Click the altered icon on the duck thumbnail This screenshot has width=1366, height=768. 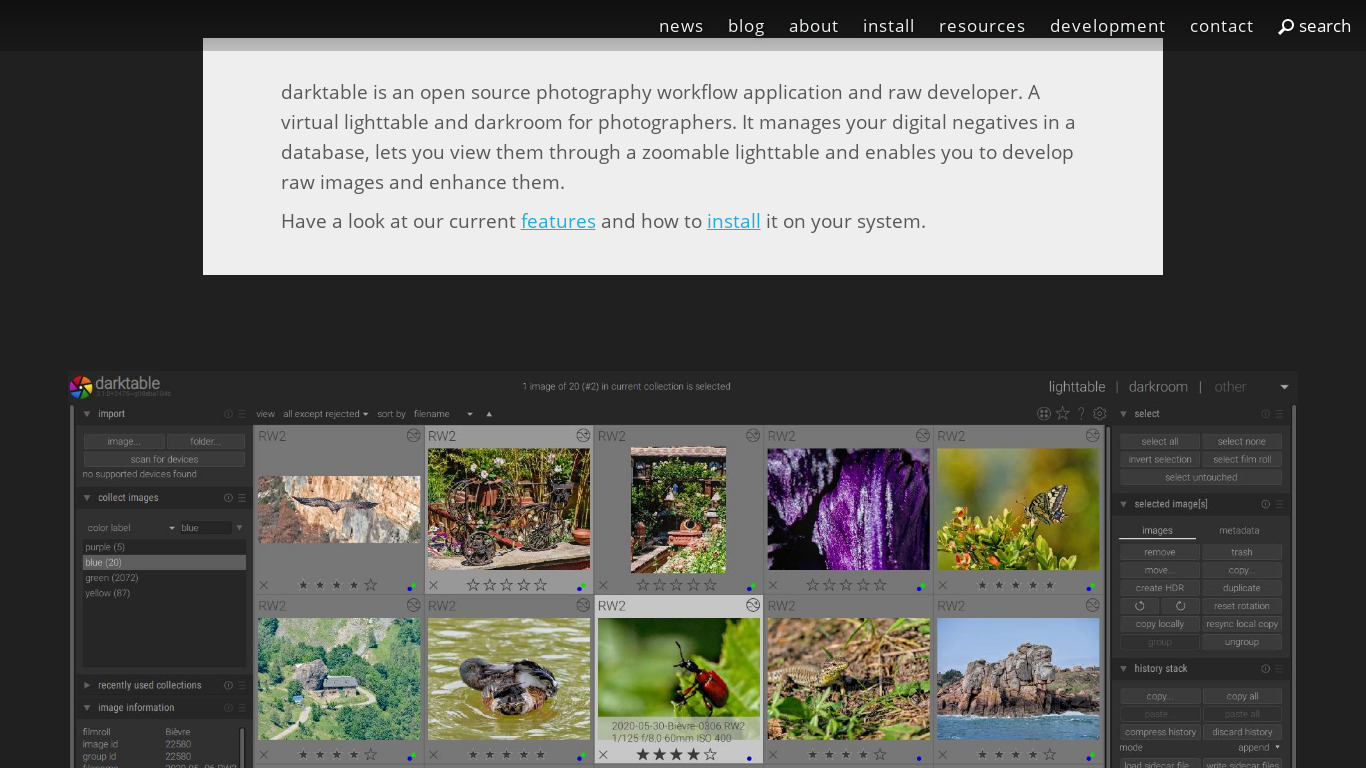583,606
